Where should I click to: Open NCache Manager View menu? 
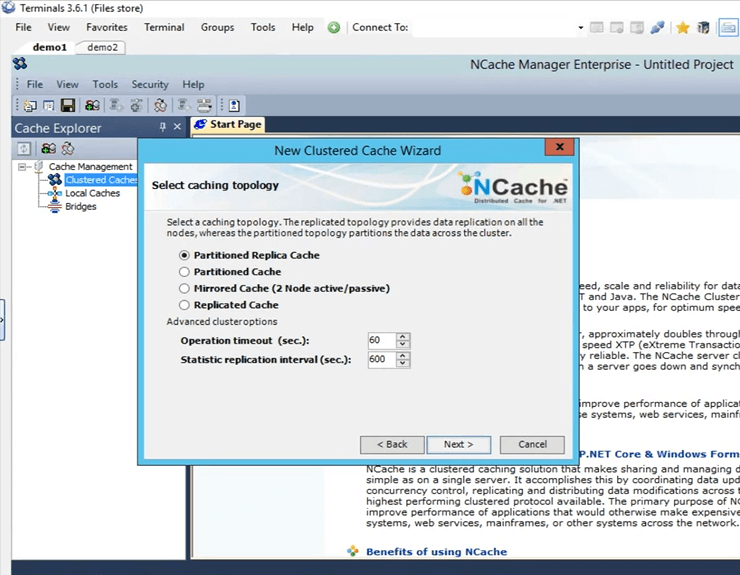[x=67, y=85]
